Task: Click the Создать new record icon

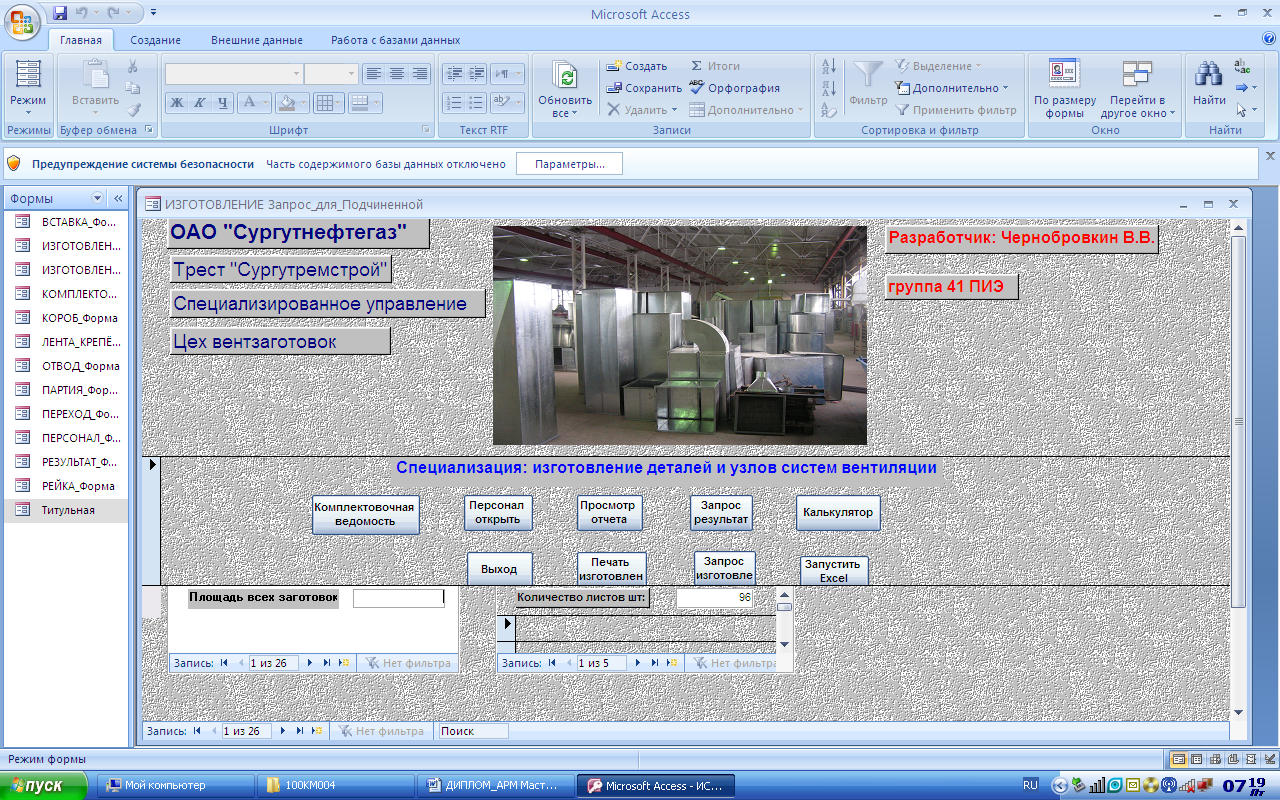Action: point(636,66)
